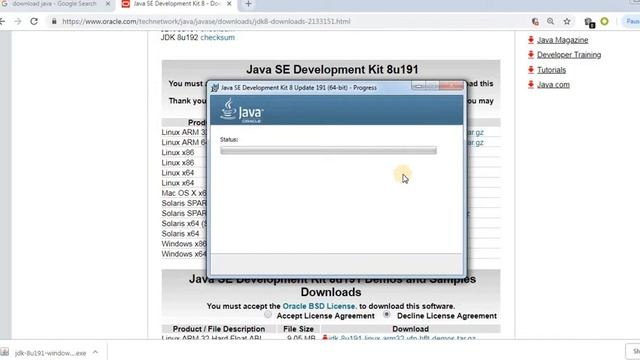Open the JDK 8u192 checksum link
The height and width of the screenshot is (360, 640).
218,38
